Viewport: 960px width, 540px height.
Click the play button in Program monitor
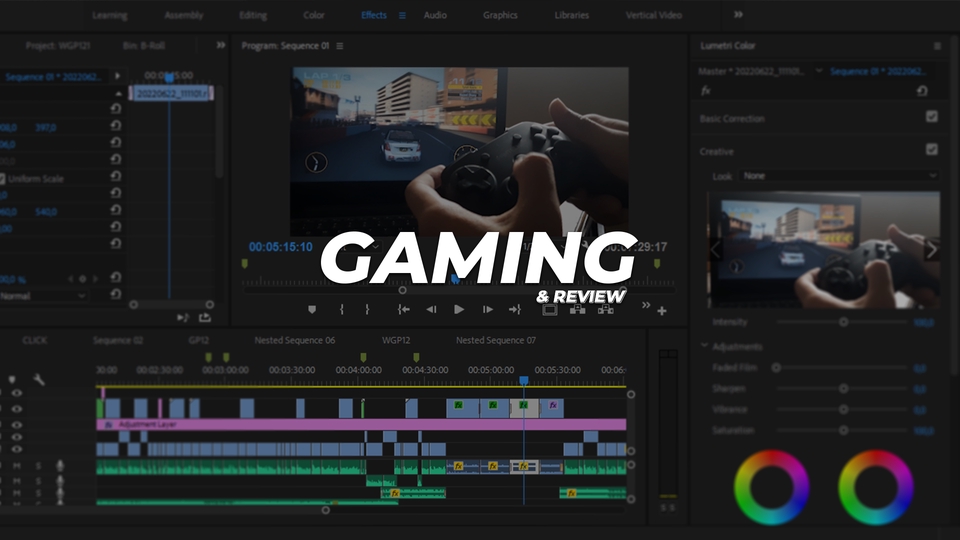coord(459,310)
